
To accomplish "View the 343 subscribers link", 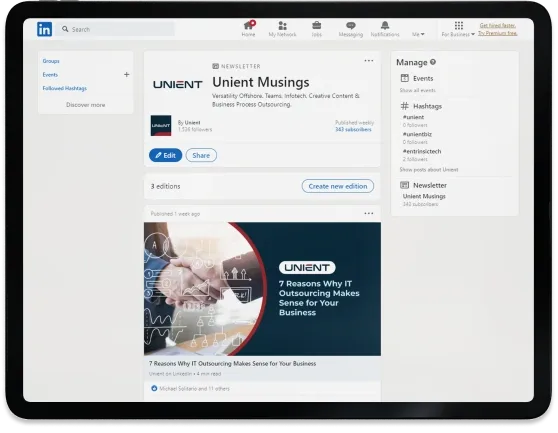I will coord(353,130).
